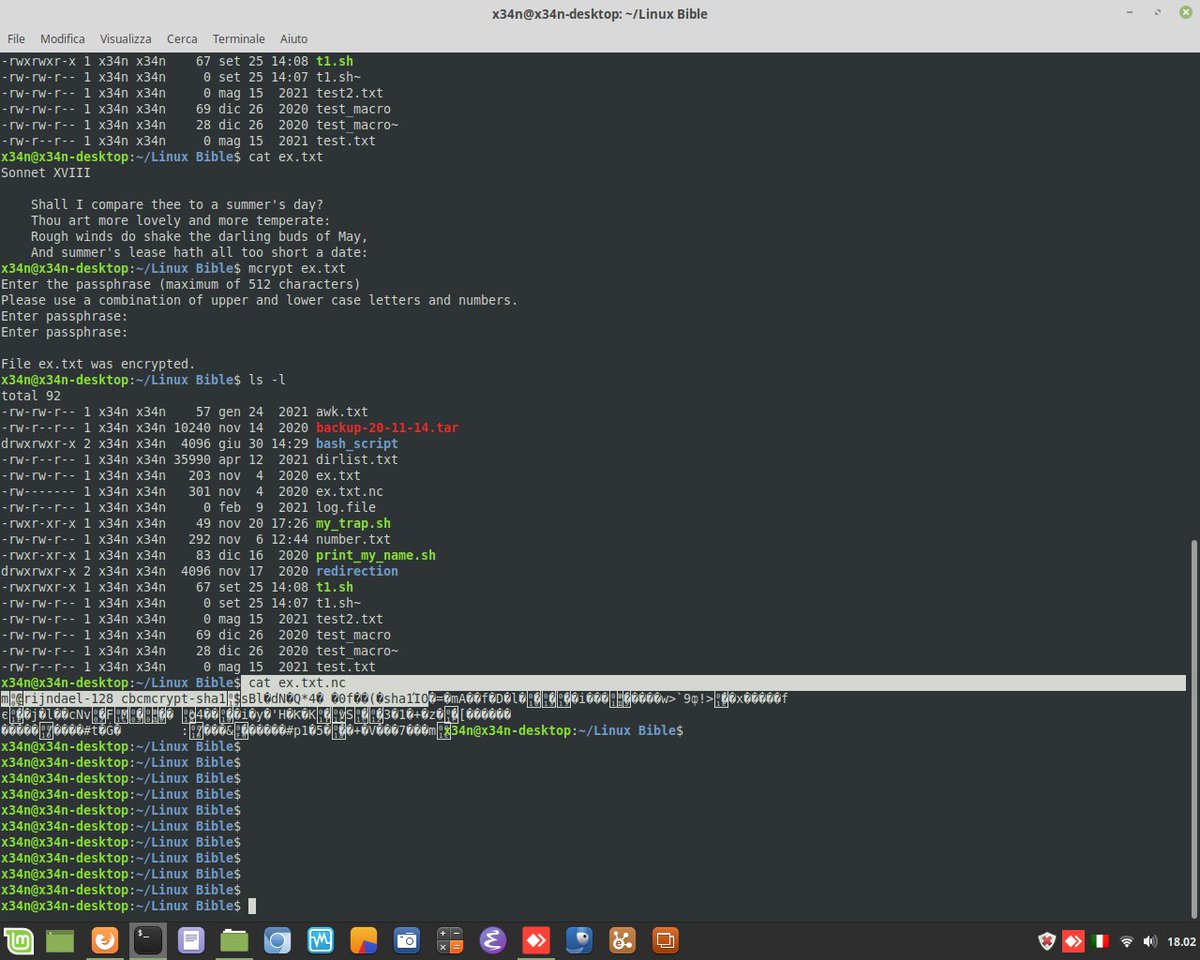
Task: Launch the Calculator from the taskbar
Action: (x=449, y=940)
